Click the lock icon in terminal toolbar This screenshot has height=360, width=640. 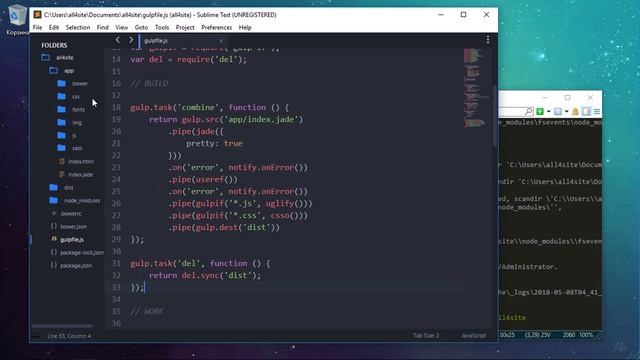pos(575,111)
